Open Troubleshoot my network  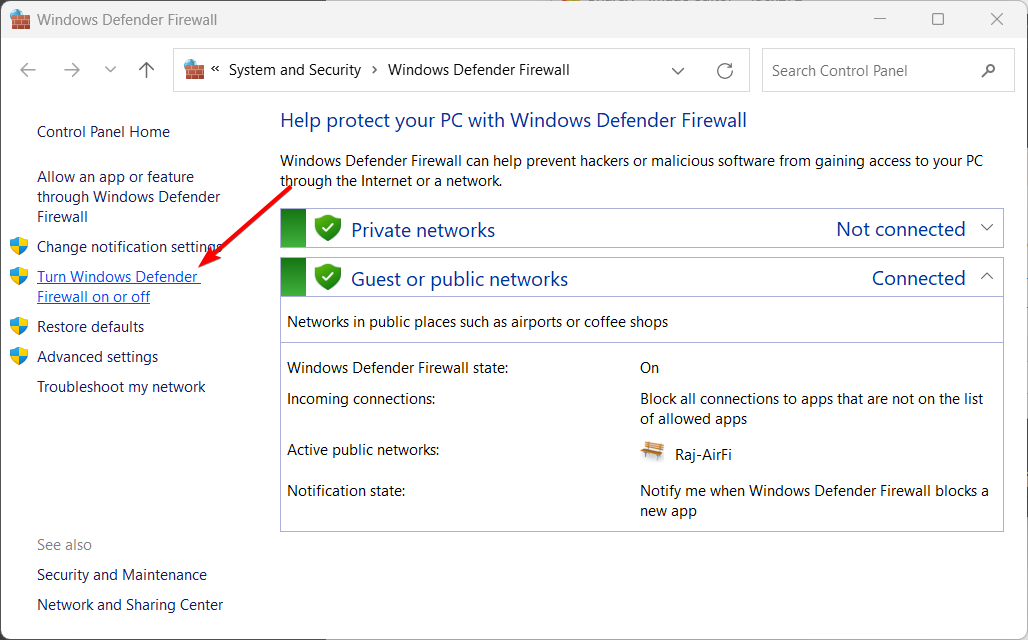coord(121,387)
